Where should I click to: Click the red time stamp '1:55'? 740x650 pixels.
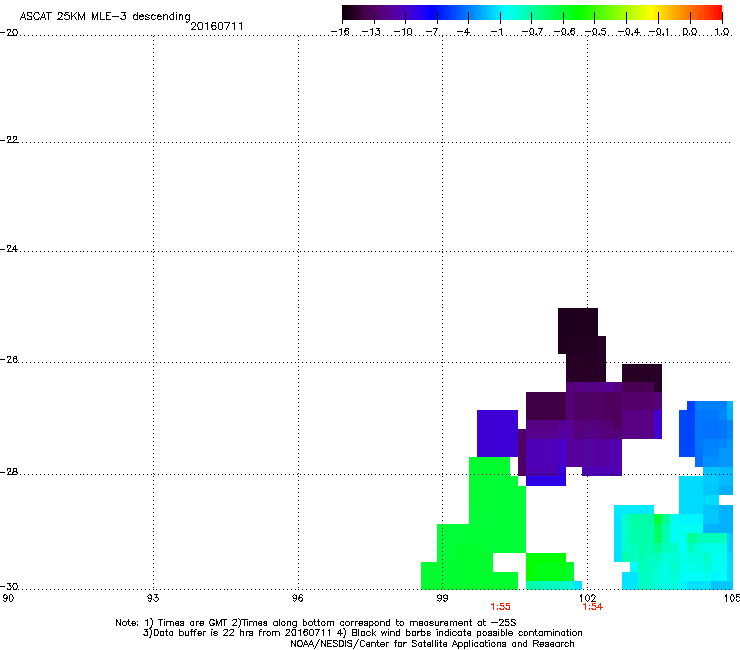click(500, 607)
